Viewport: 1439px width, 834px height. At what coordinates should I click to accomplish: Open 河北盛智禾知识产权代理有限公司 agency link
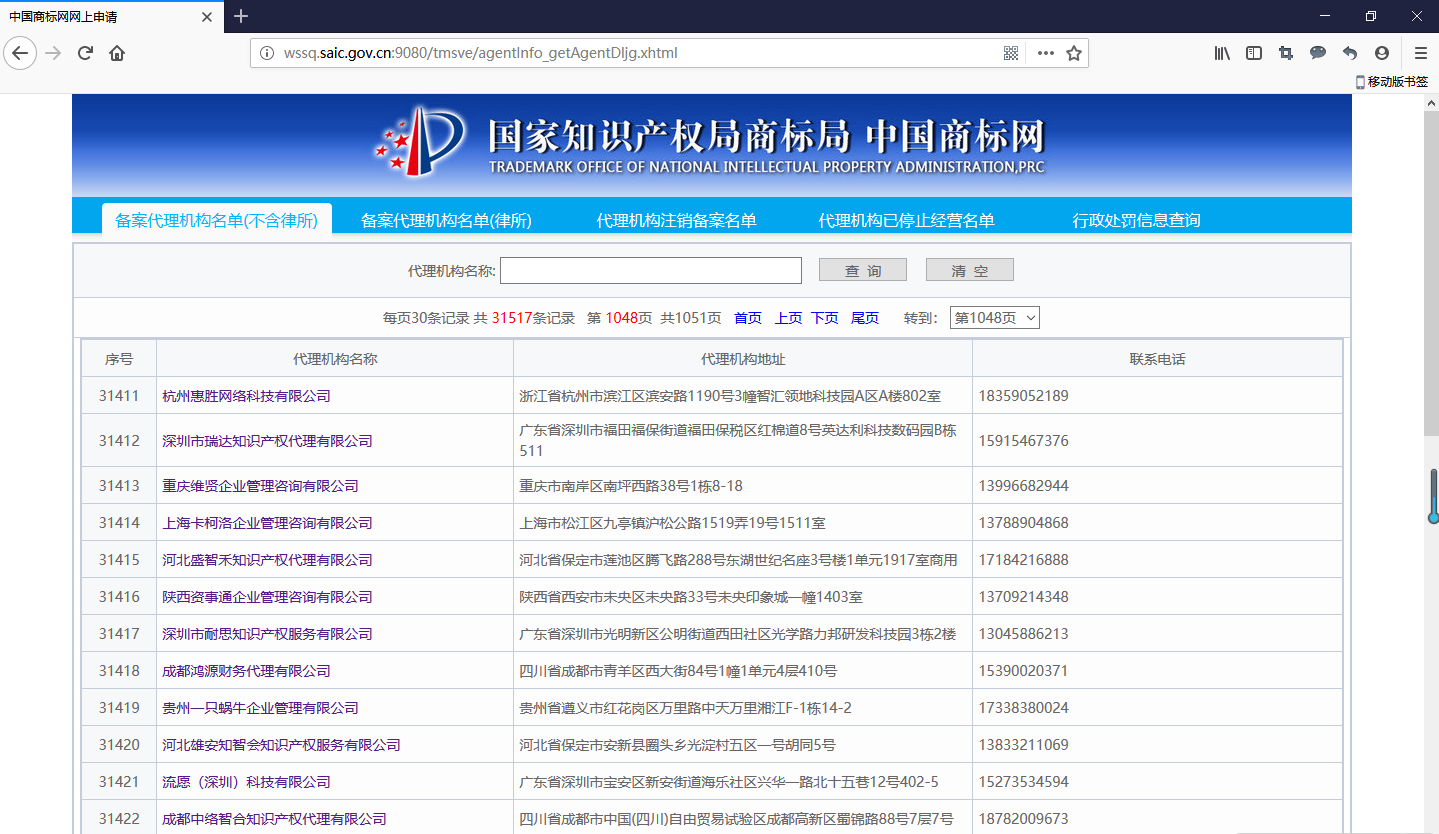coord(267,560)
